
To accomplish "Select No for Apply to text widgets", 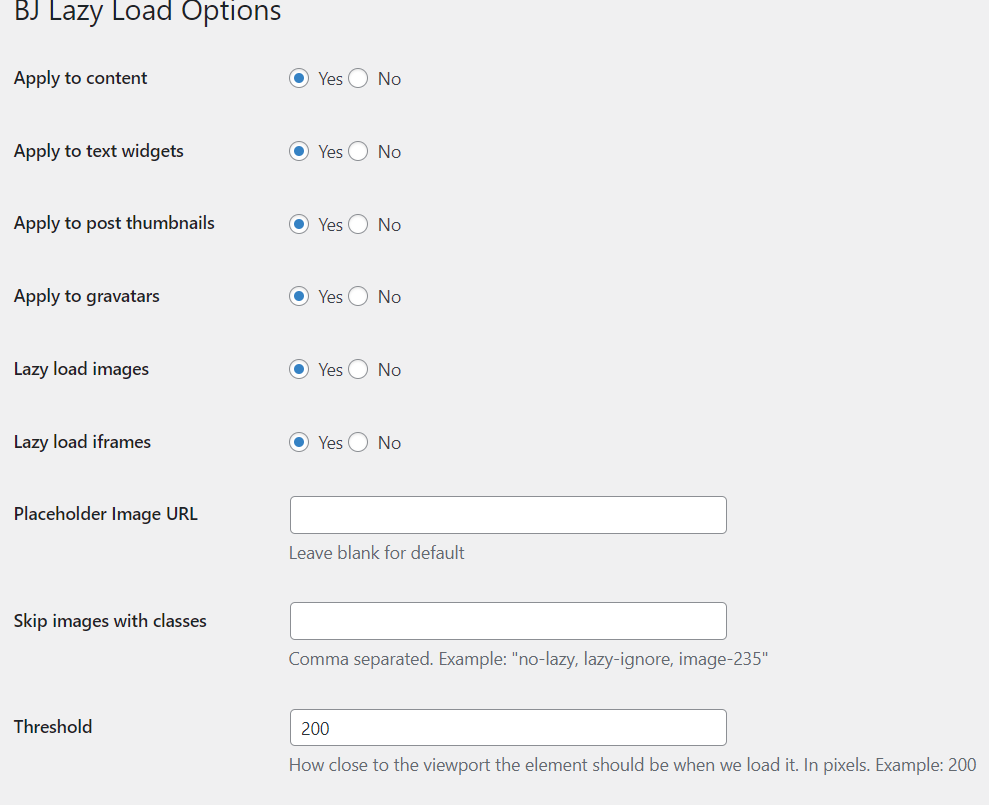I will pyautogui.click(x=358, y=151).
